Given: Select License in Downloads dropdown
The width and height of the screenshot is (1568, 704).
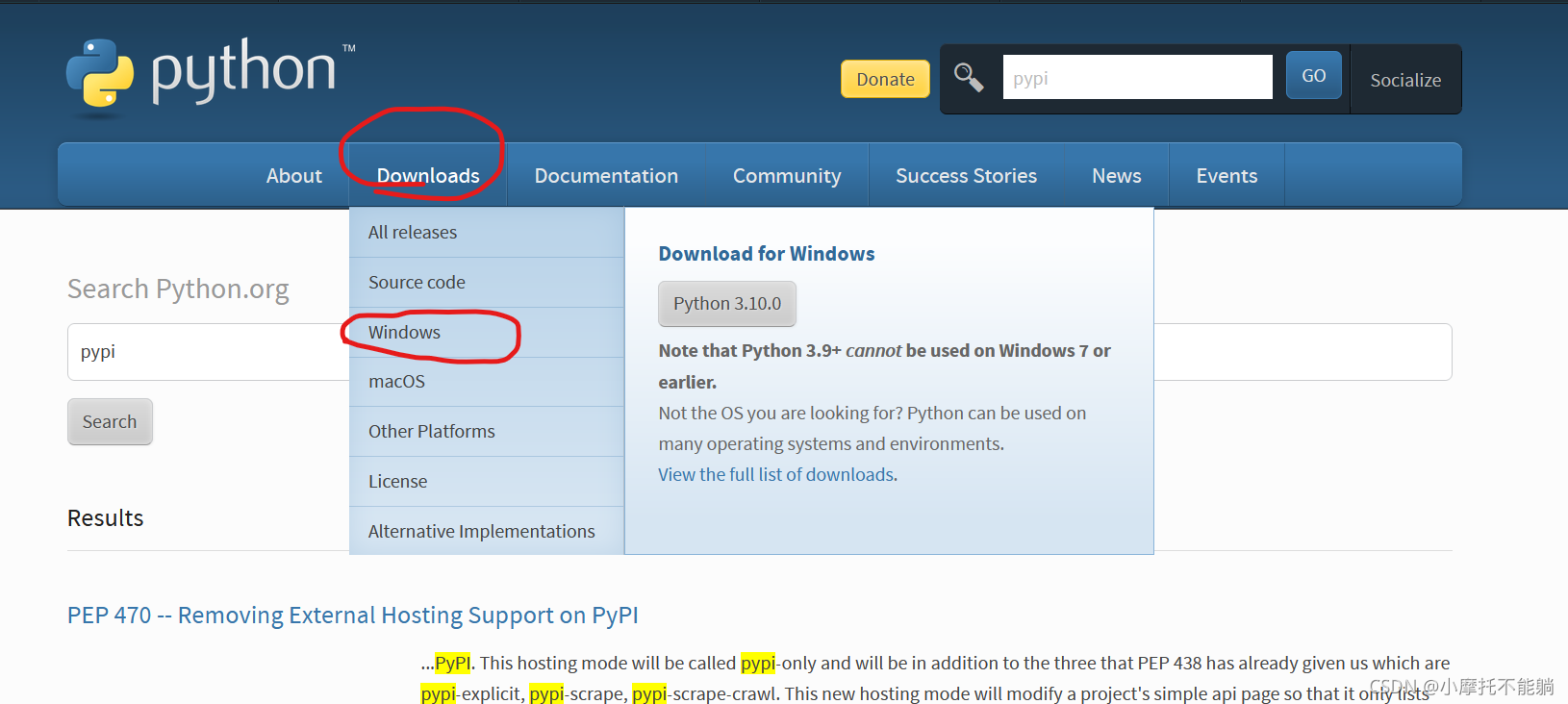Looking at the screenshot, I should (487, 482).
